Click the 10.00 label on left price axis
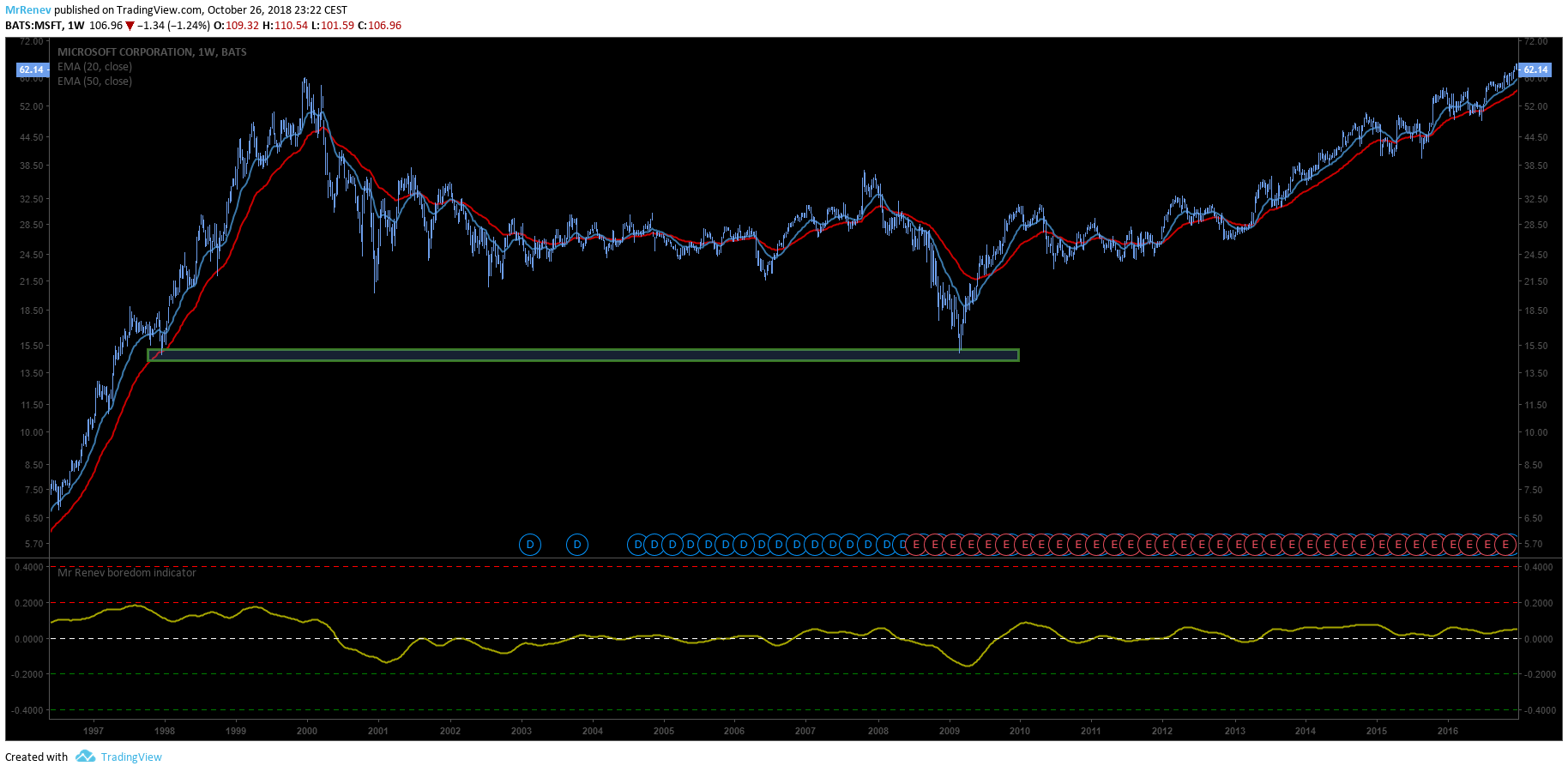This screenshot has height=772, width=1568. [32, 432]
